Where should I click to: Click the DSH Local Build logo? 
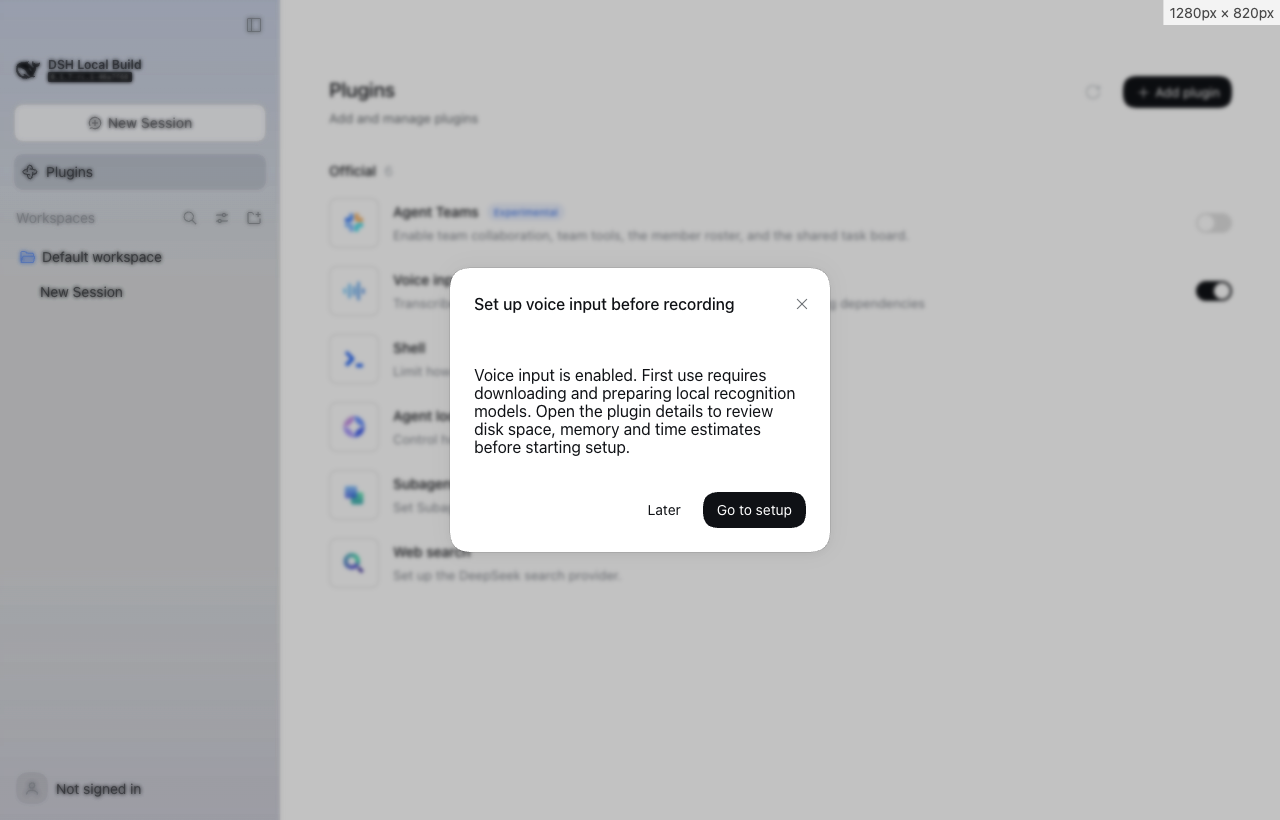tap(28, 70)
